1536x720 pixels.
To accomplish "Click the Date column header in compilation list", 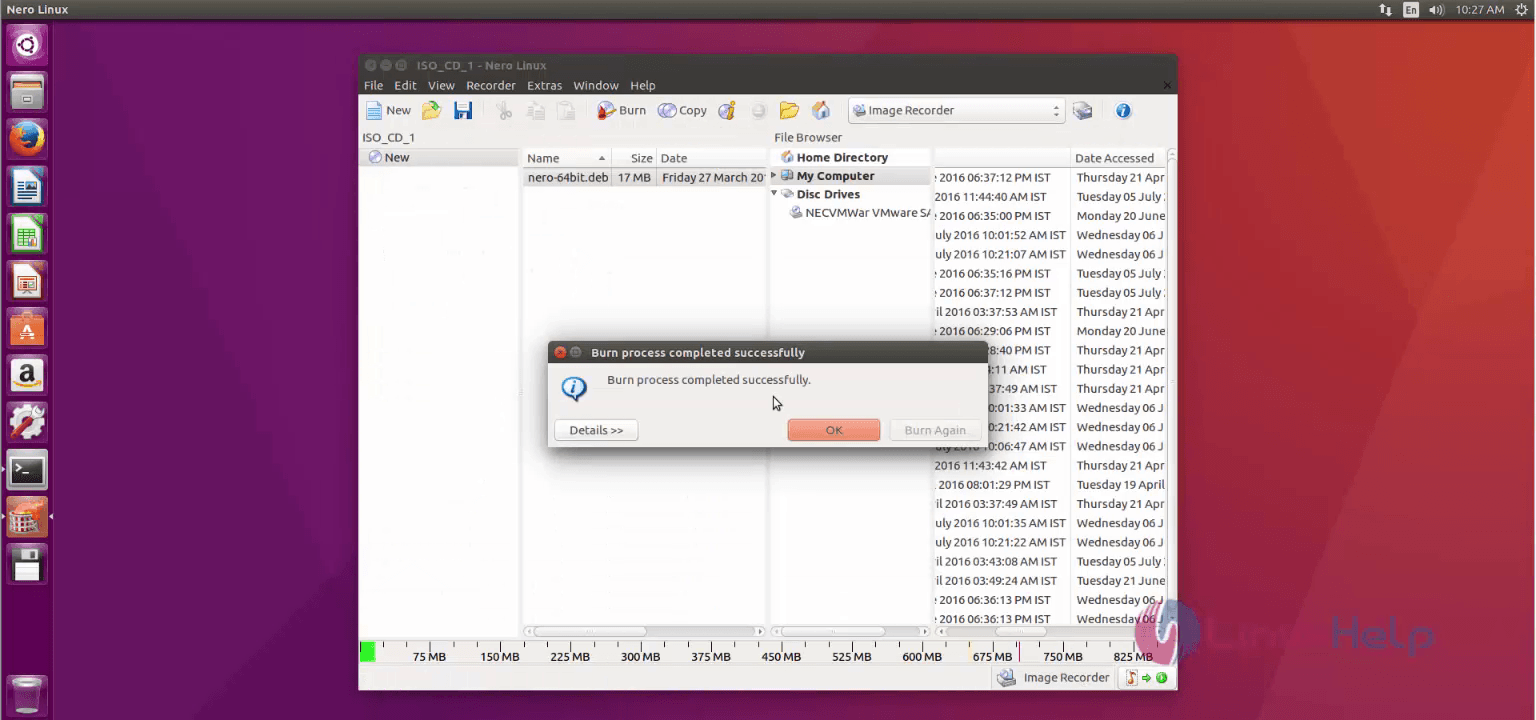I will pos(711,158).
